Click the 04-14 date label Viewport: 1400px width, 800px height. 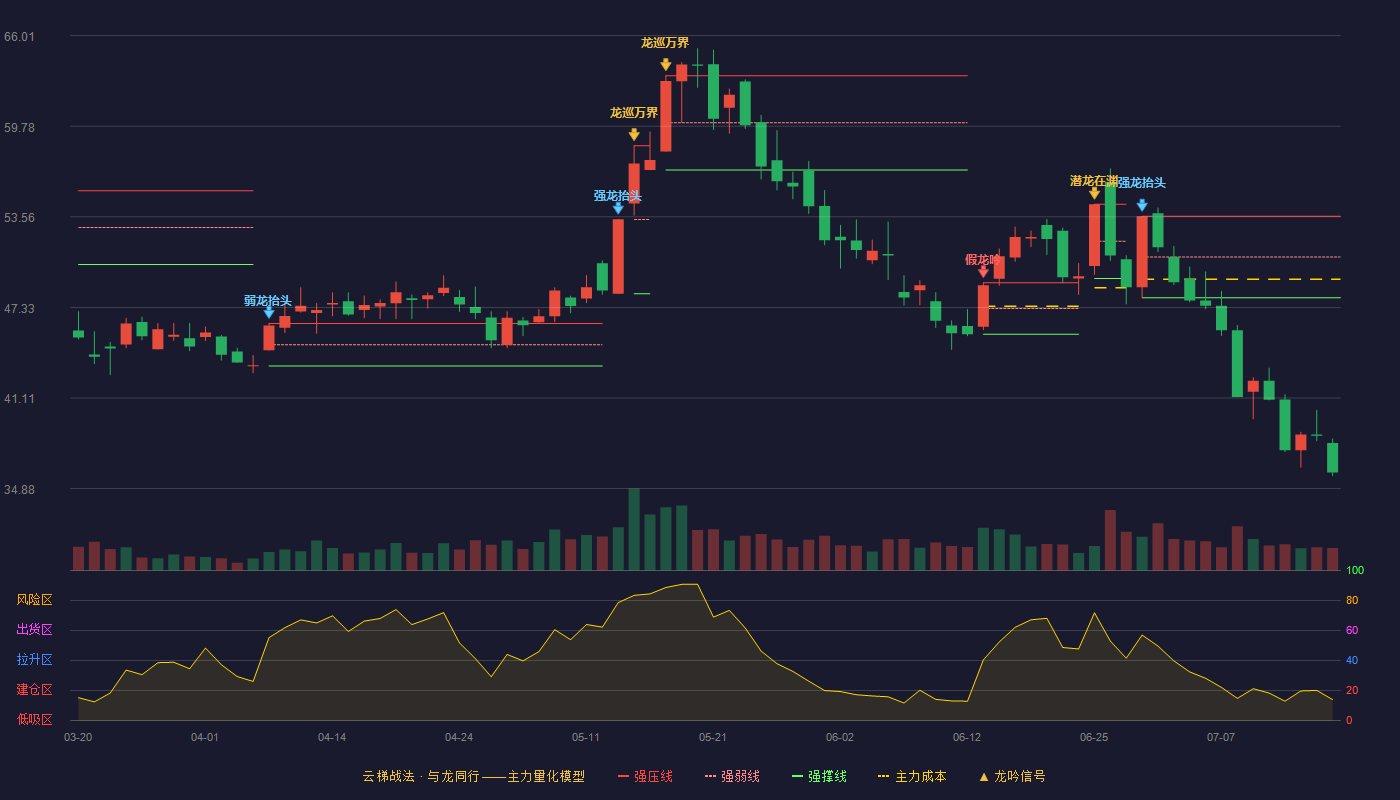click(x=332, y=737)
